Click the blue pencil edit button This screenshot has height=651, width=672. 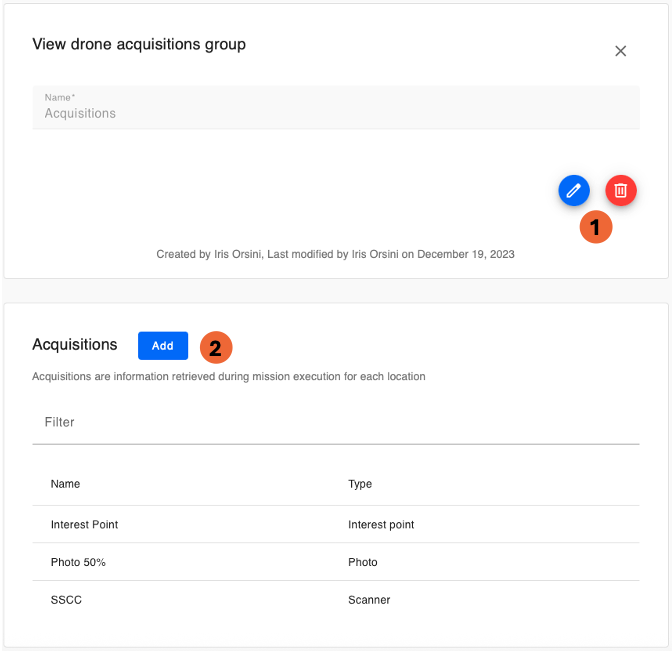tap(574, 190)
